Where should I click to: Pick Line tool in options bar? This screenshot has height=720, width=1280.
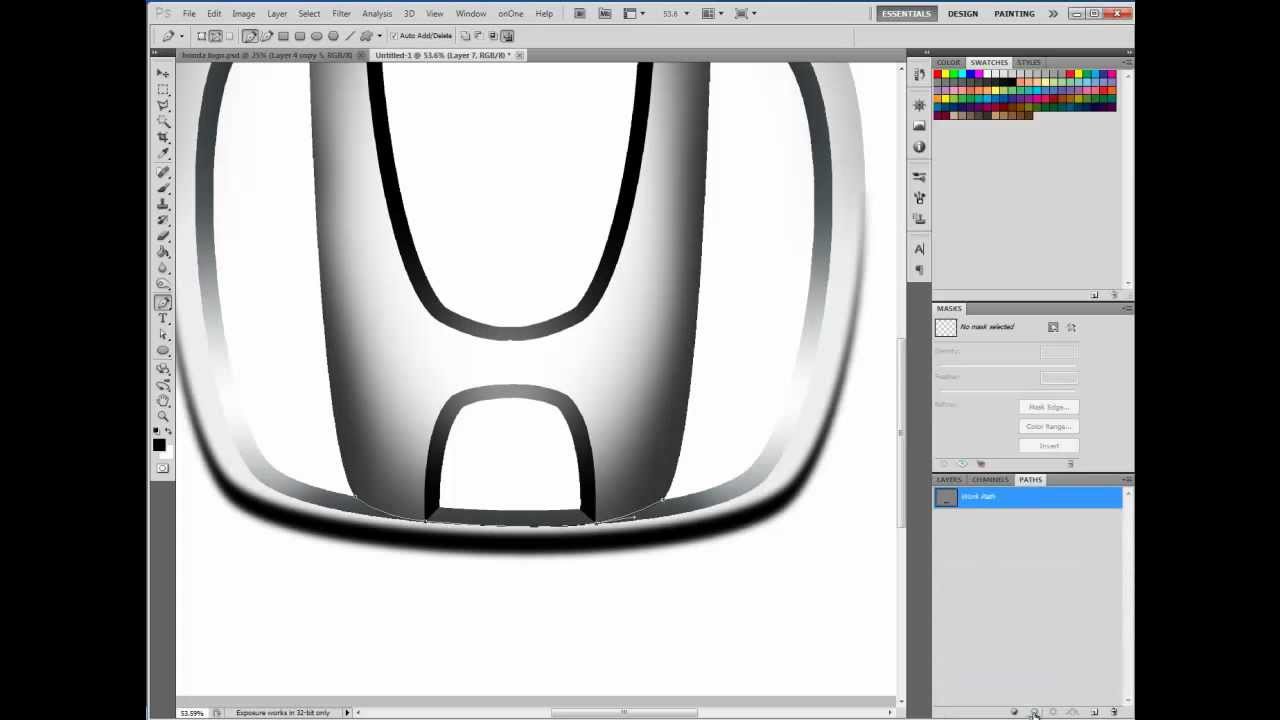[x=350, y=36]
